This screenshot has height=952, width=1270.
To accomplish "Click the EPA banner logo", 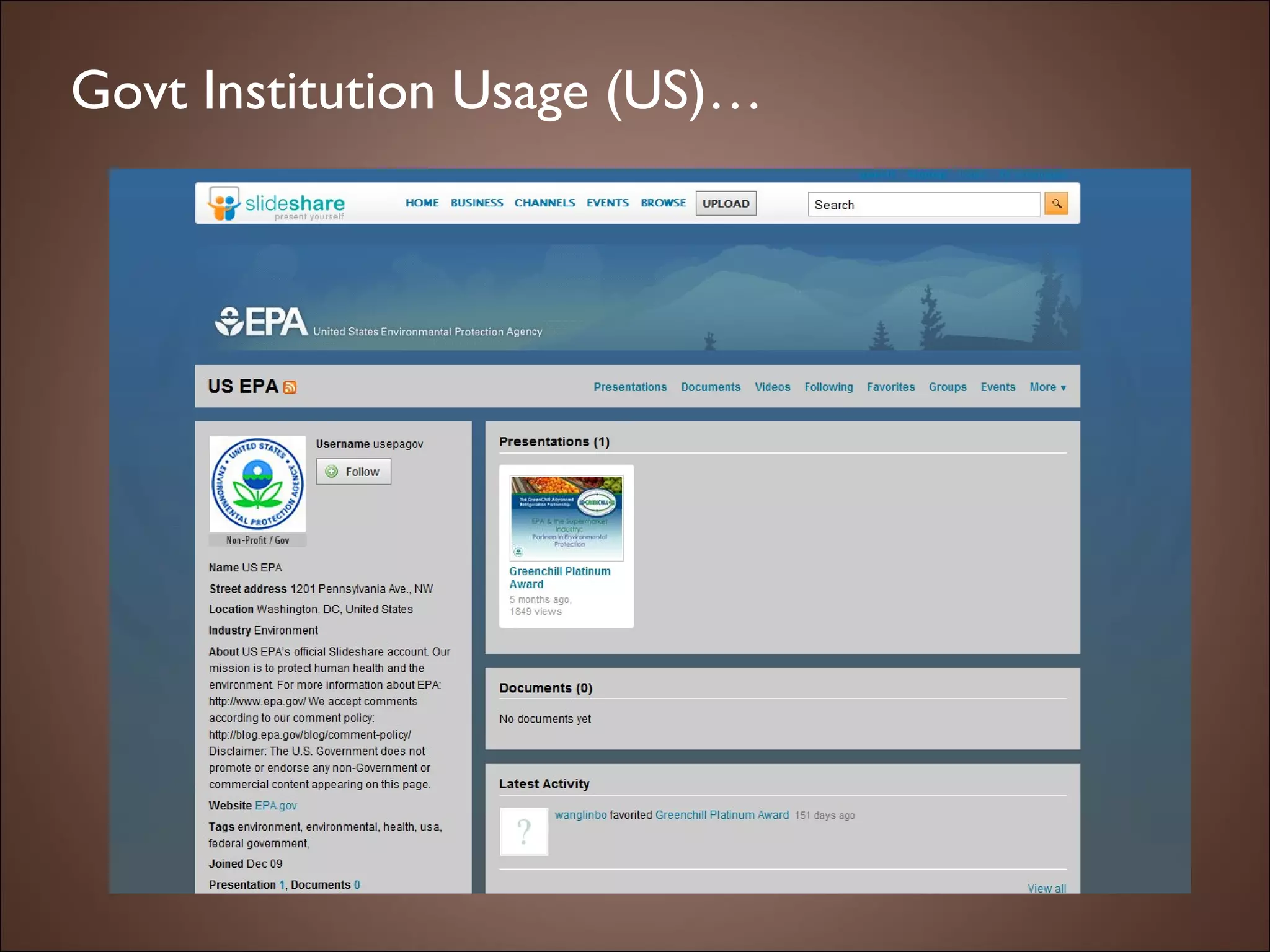I will (x=261, y=322).
